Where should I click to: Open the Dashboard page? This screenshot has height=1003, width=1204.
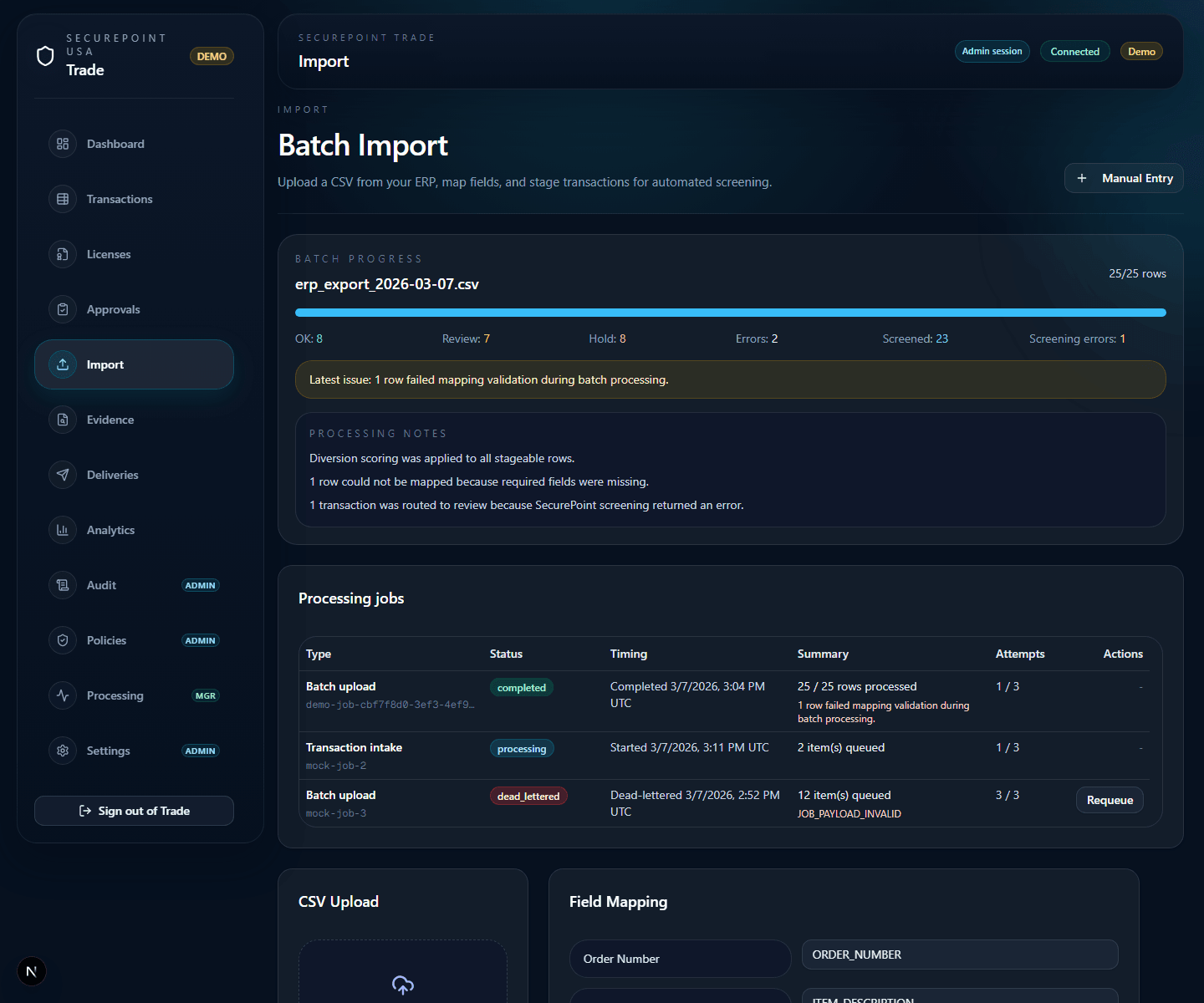pyautogui.click(x=134, y=144)
